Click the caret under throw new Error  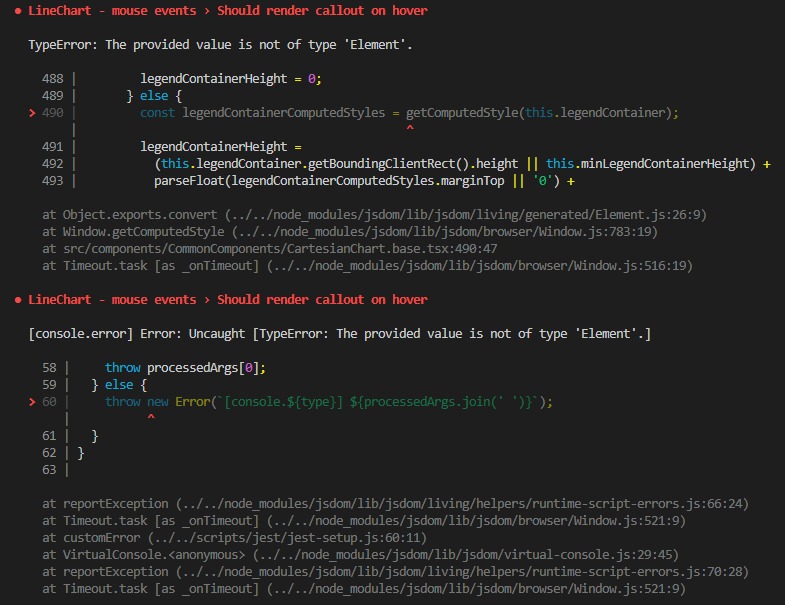(151, 417)
